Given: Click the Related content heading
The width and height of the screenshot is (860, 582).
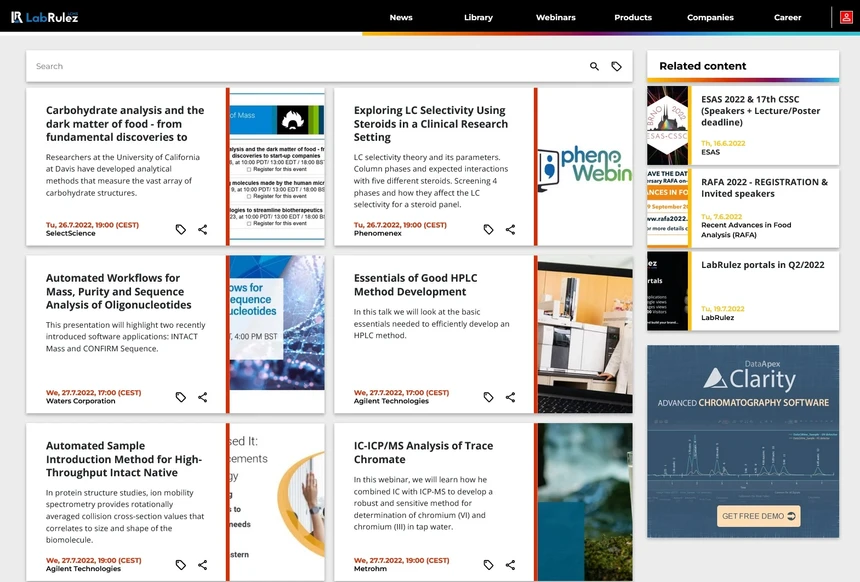Looking at the screenshot, I should pos(703,66).
